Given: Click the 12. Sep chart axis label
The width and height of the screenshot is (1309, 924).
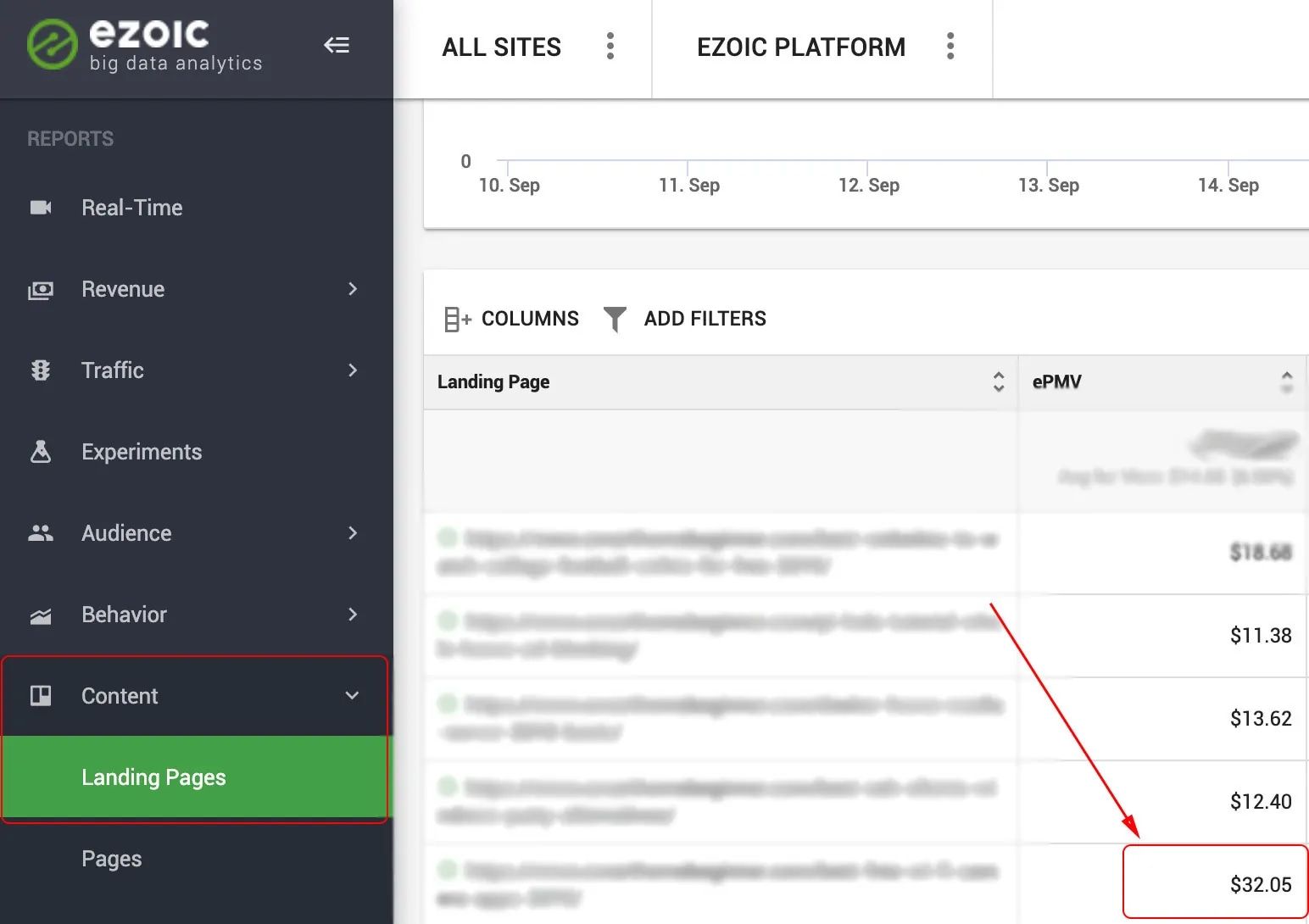Looking at the screenshot, I should tap(868, 186).
